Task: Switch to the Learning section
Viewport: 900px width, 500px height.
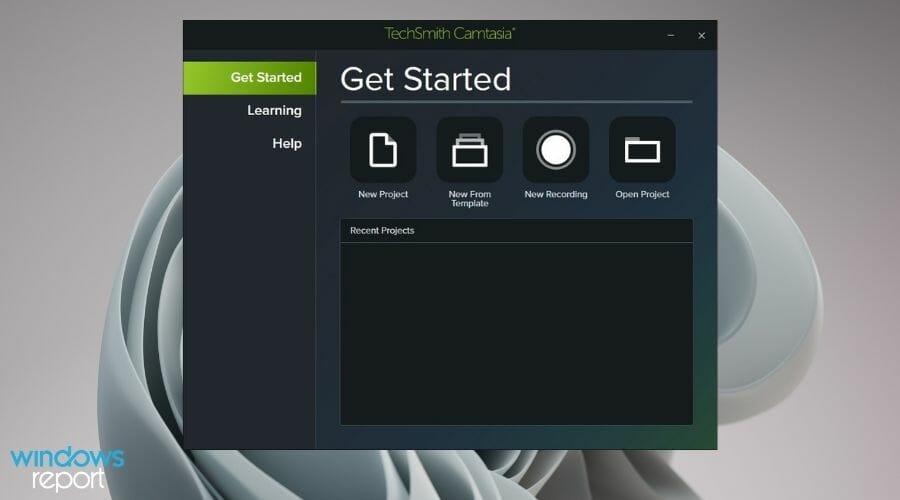Action: pyautogui.click(x=274, y=110)
